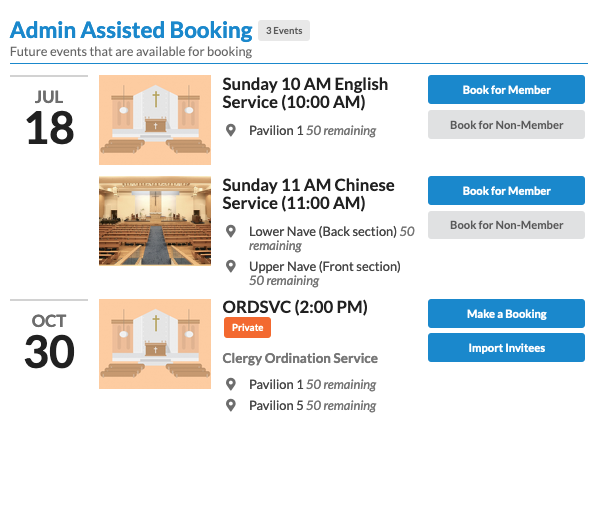Open the ORDSVC chapel illustration thumbnail
Image resolution: width=595 pixels, height=506 pixels.
click(155, 344)
